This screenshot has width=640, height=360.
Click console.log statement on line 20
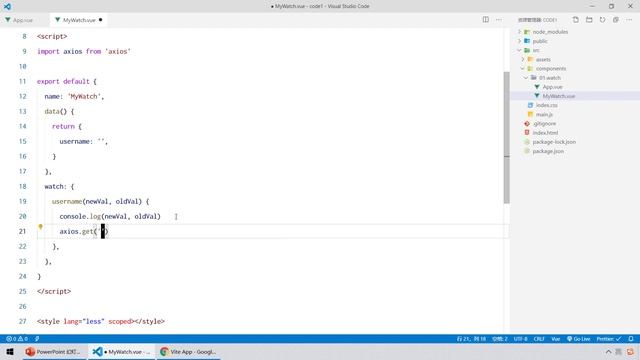coord(110,216)
